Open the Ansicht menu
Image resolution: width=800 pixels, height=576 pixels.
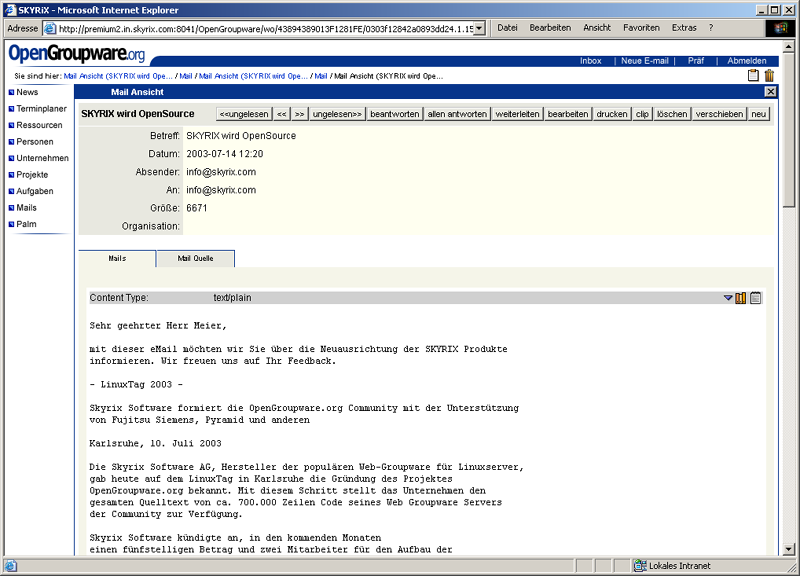pos(597,28)
